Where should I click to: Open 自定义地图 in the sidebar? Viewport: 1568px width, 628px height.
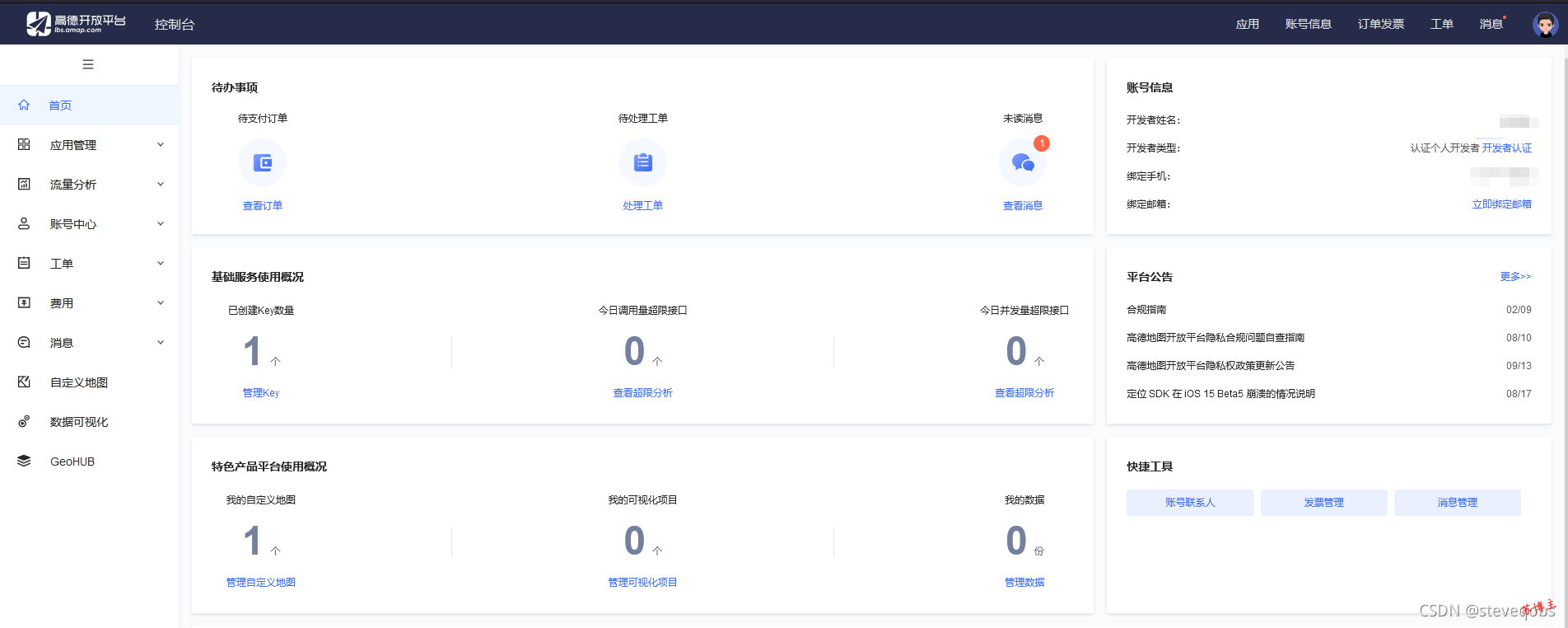click(x=78, y=382)
